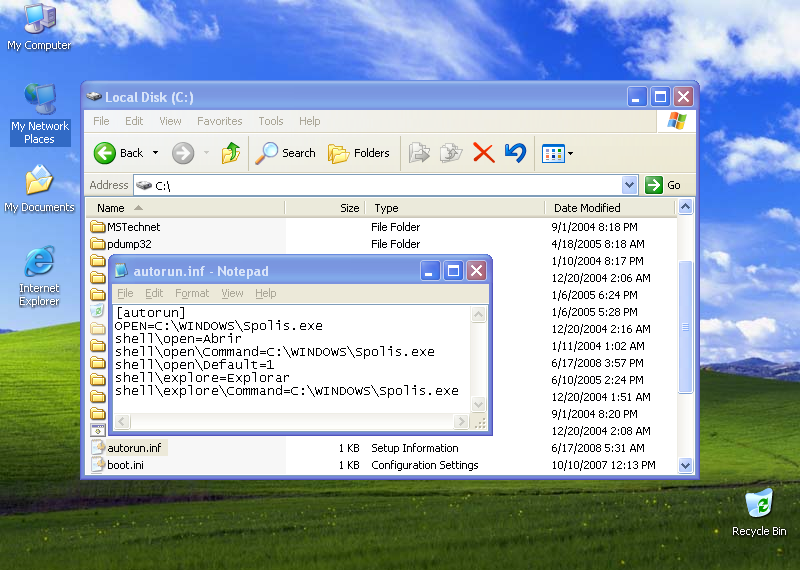Viewport: 800px width, 570px height.
Task: Open the Tools menu
Action: tap(270, 121)
